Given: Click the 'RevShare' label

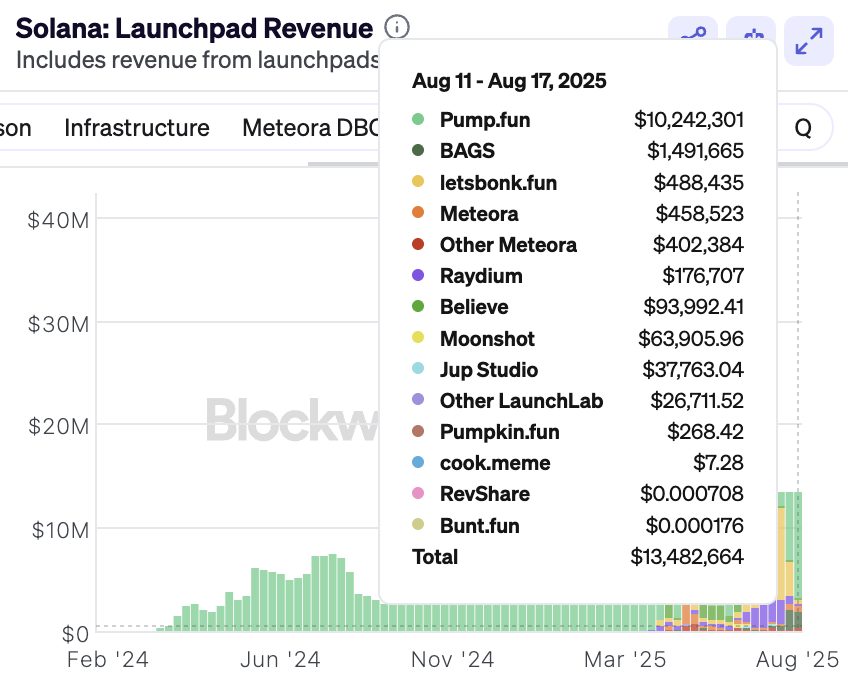Looking at the screenshot, I should click(x=485, y=494).
